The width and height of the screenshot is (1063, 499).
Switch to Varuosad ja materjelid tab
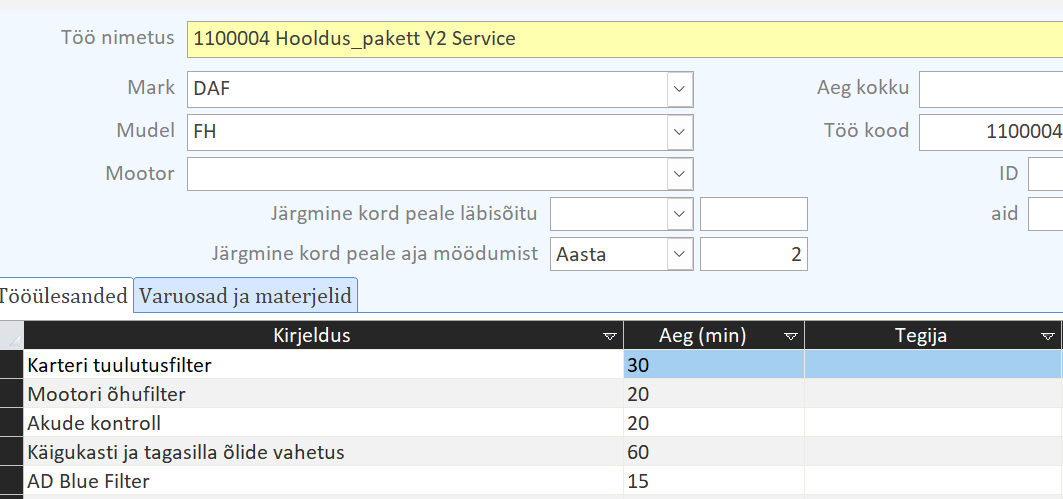click(246, 295)
